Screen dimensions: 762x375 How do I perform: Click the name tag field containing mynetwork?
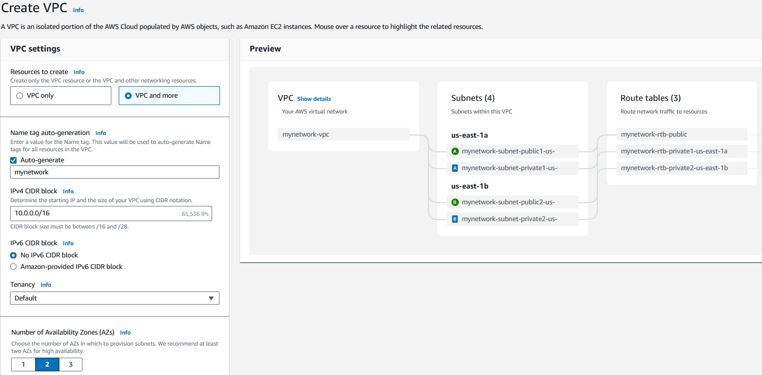pyautogui.click(x=115, y=172)
